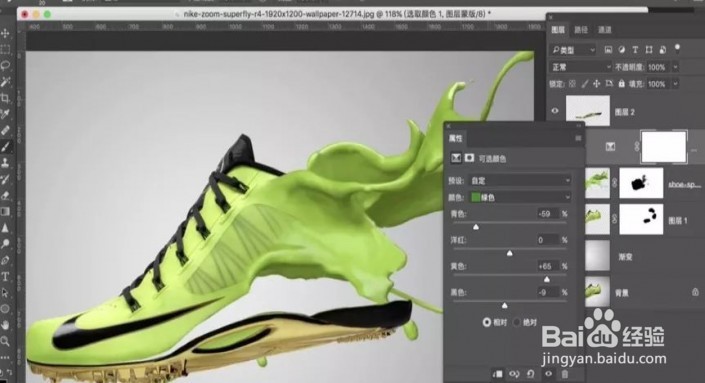Select the 属性 (Properties) tab

point(456,138)
